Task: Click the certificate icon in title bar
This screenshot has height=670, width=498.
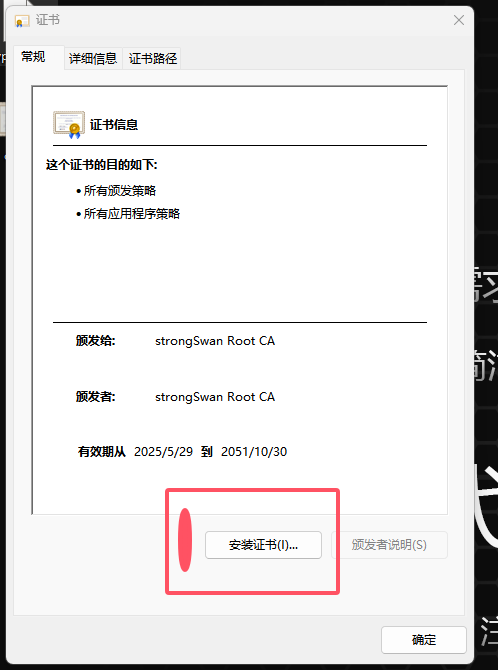Action: coord(22,21)
